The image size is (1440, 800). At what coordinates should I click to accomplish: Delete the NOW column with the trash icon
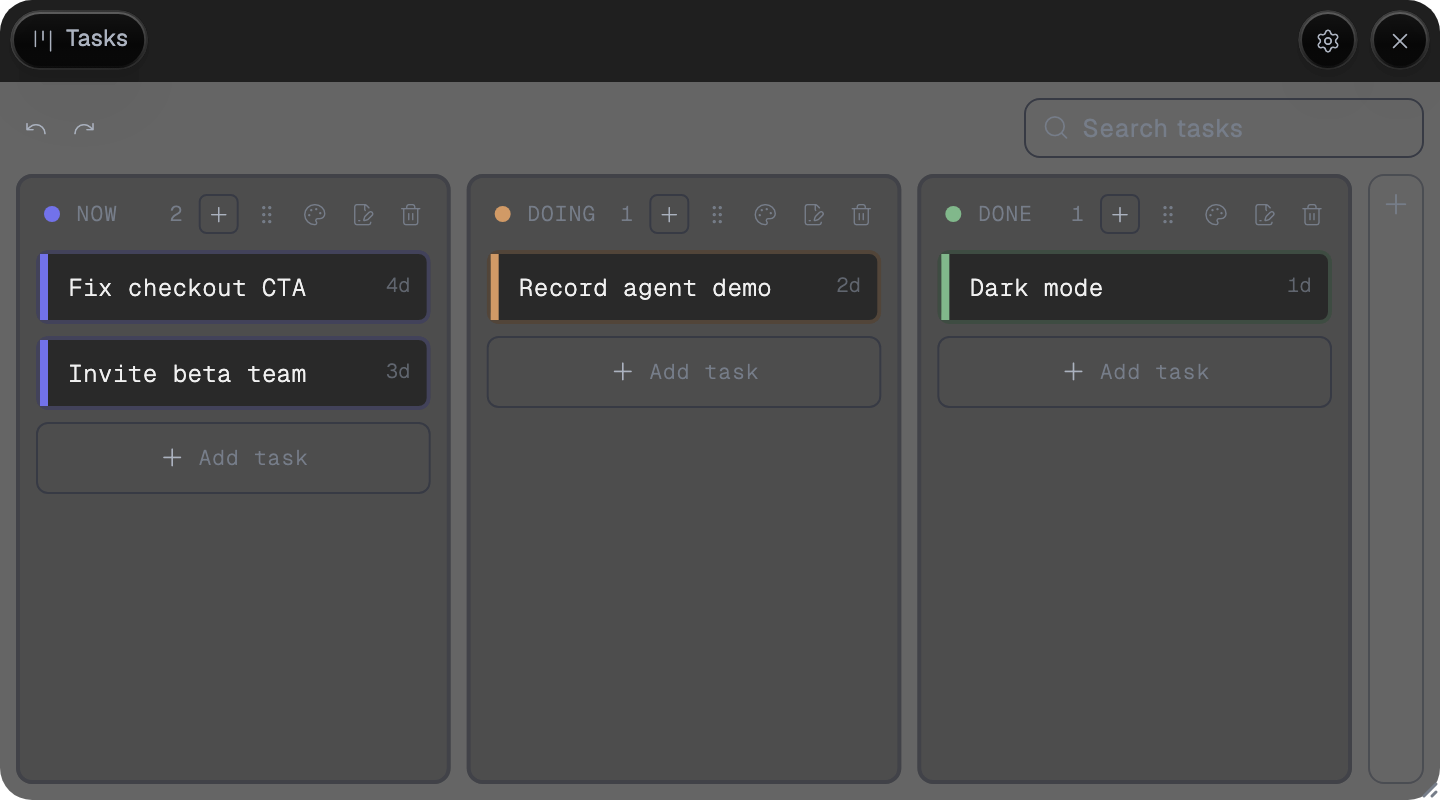tap(411, 214)
